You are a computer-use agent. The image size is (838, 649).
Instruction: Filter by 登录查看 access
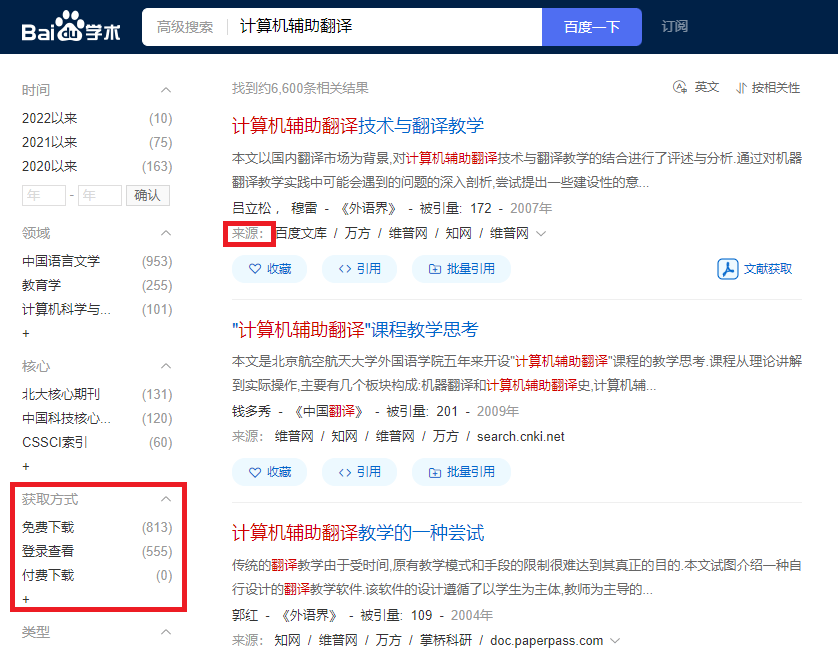point(48,552)
